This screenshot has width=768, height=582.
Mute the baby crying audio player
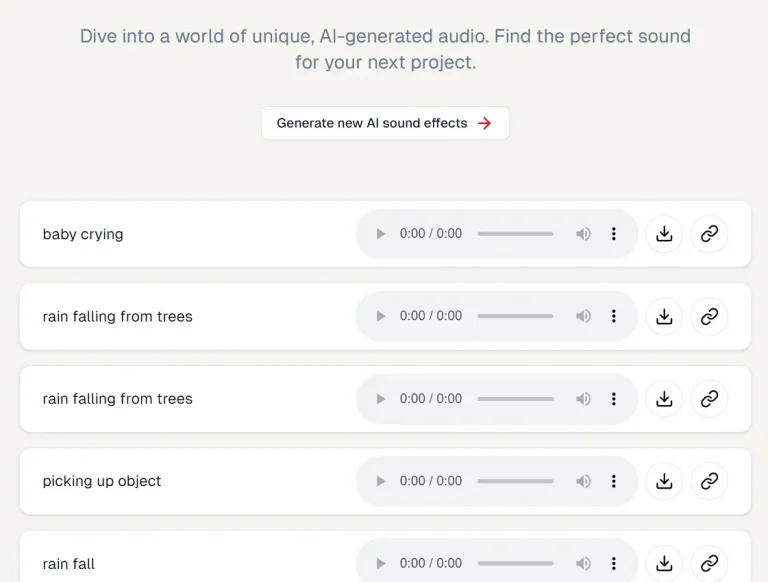click(583, 234)
